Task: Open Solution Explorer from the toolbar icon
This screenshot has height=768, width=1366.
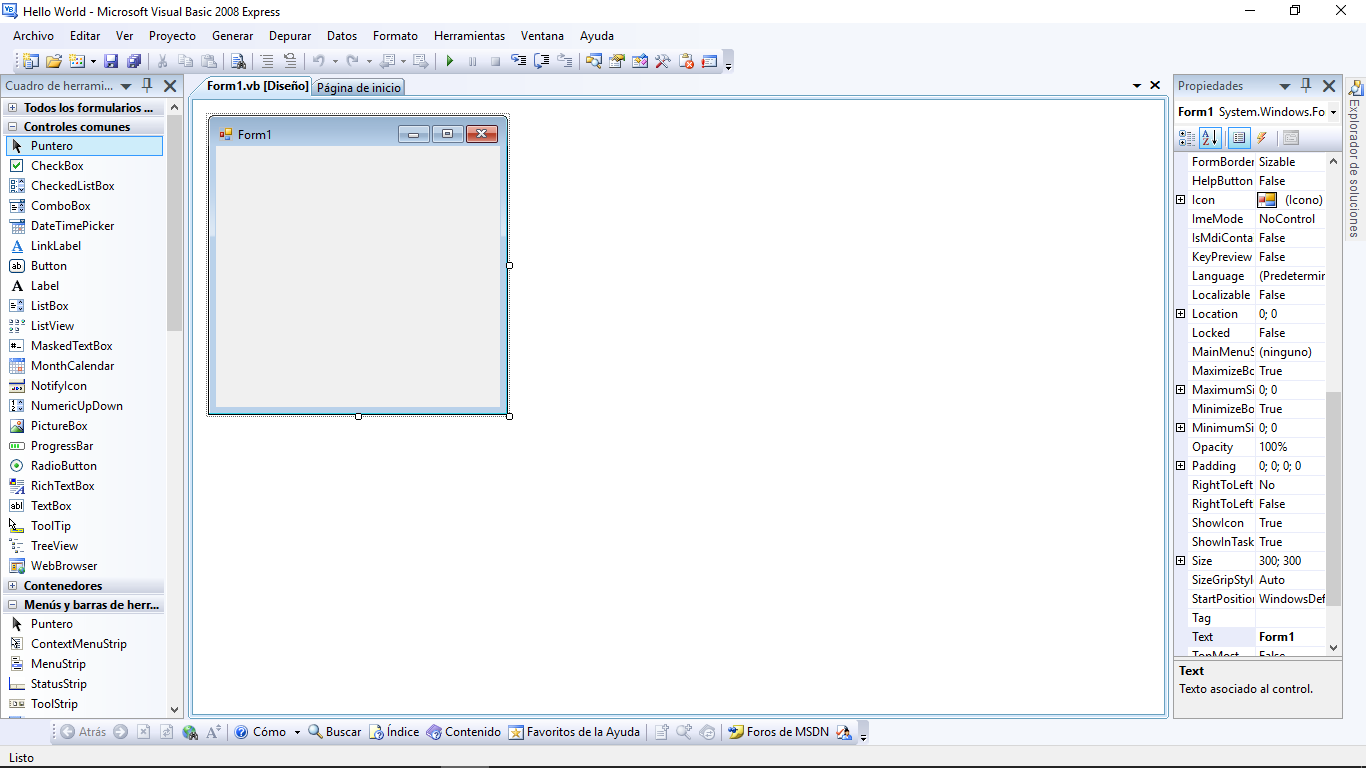Action: click(594, 61)
